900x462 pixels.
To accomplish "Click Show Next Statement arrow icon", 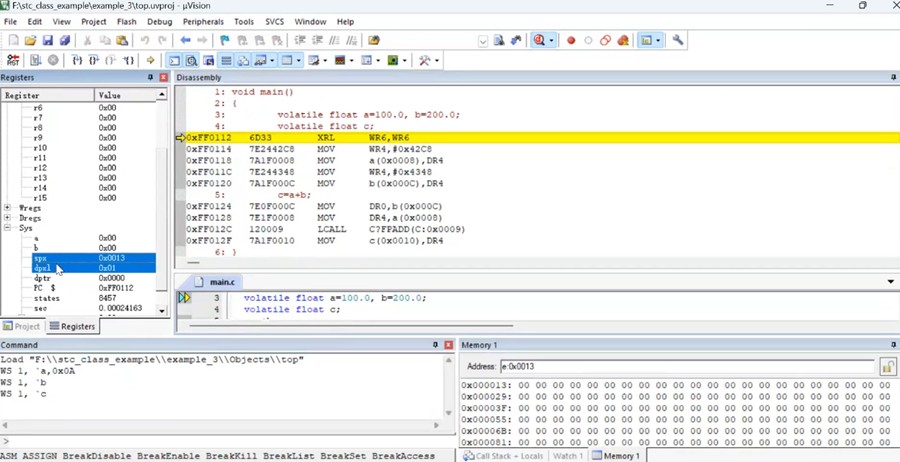I will click(x=150, y=60).
